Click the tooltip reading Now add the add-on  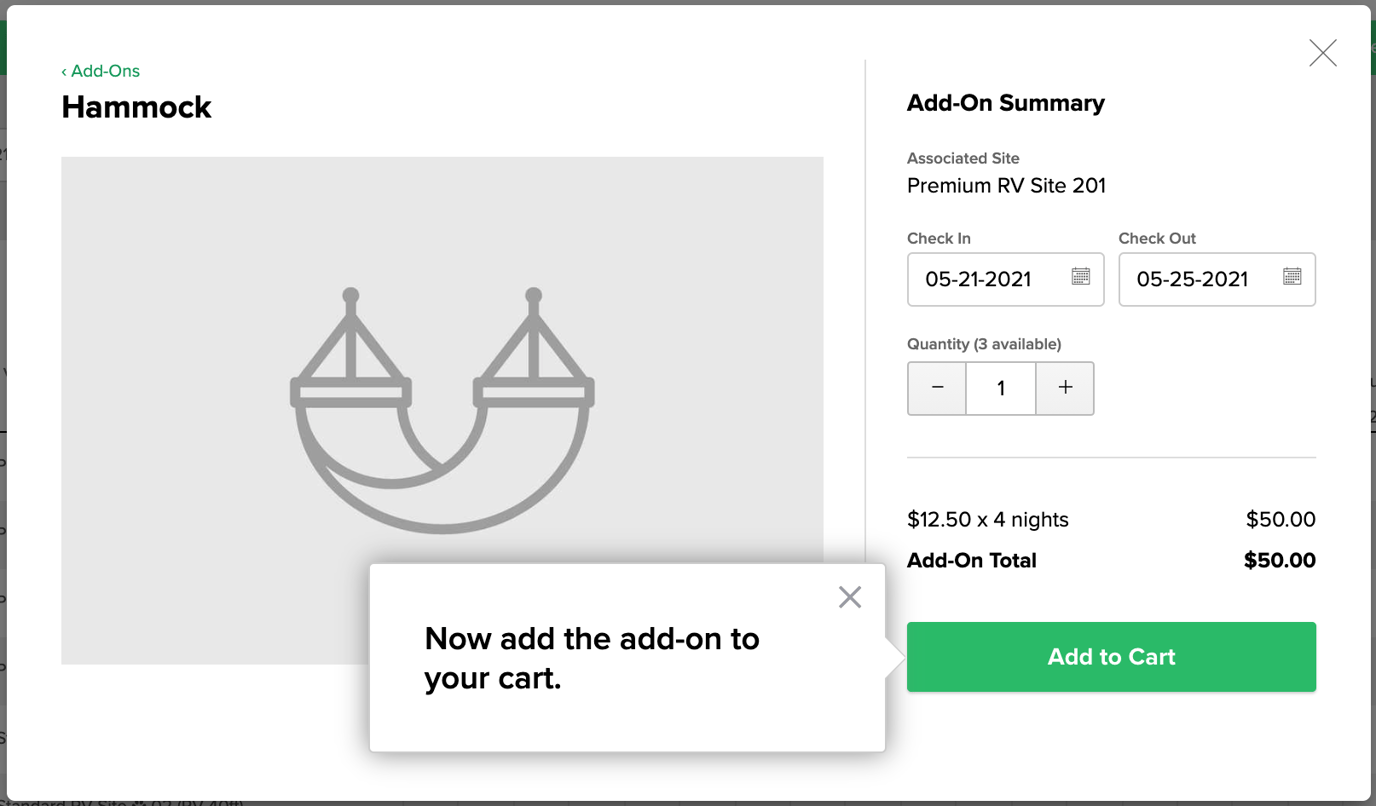click(592, 659)
